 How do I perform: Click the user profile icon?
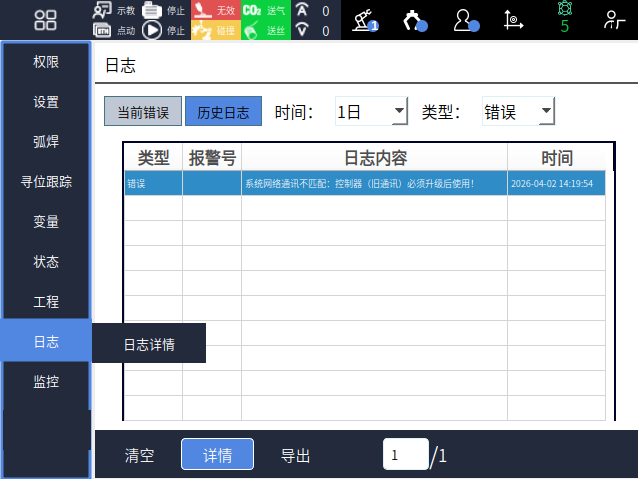[466, 20]
